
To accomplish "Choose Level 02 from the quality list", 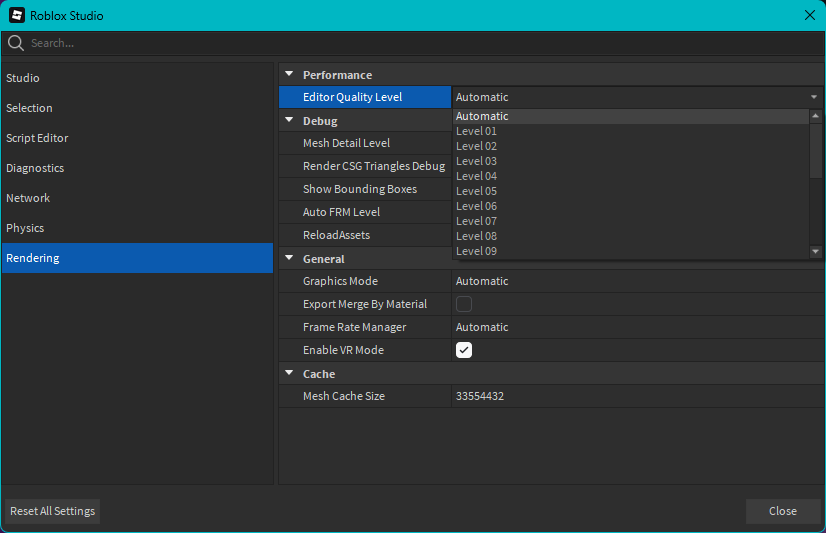I will 631,146.
